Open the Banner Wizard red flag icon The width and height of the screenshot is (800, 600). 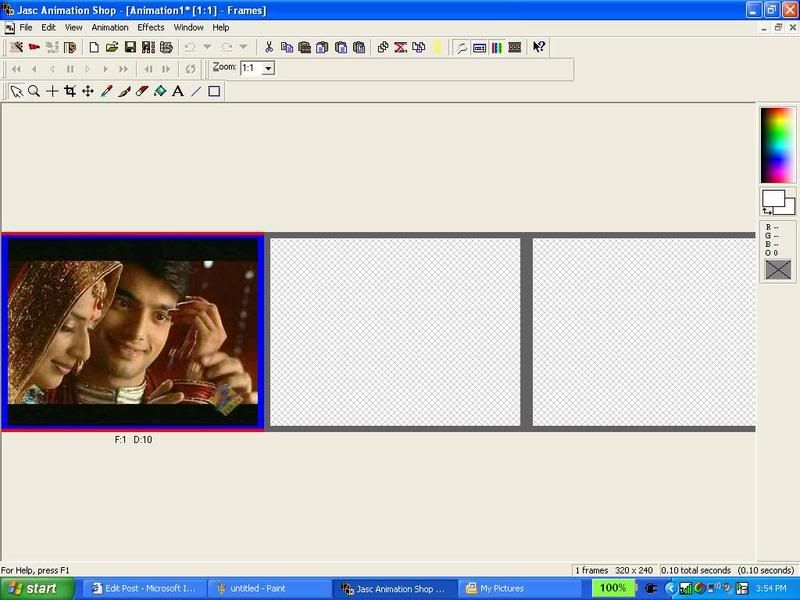point(34,47)
